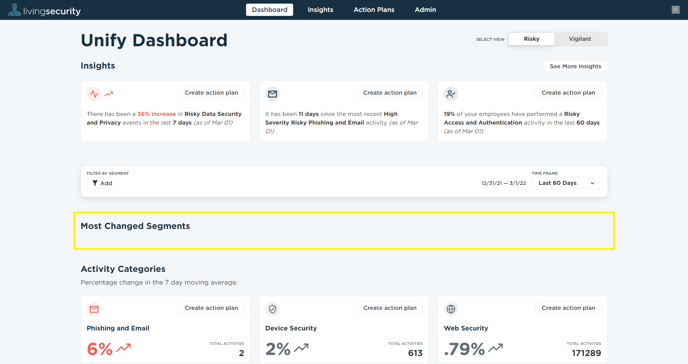Viewport: 688px width, 364px height.
Task: Click the activity pulse icon on the first insight
Action: pos(94,93)
